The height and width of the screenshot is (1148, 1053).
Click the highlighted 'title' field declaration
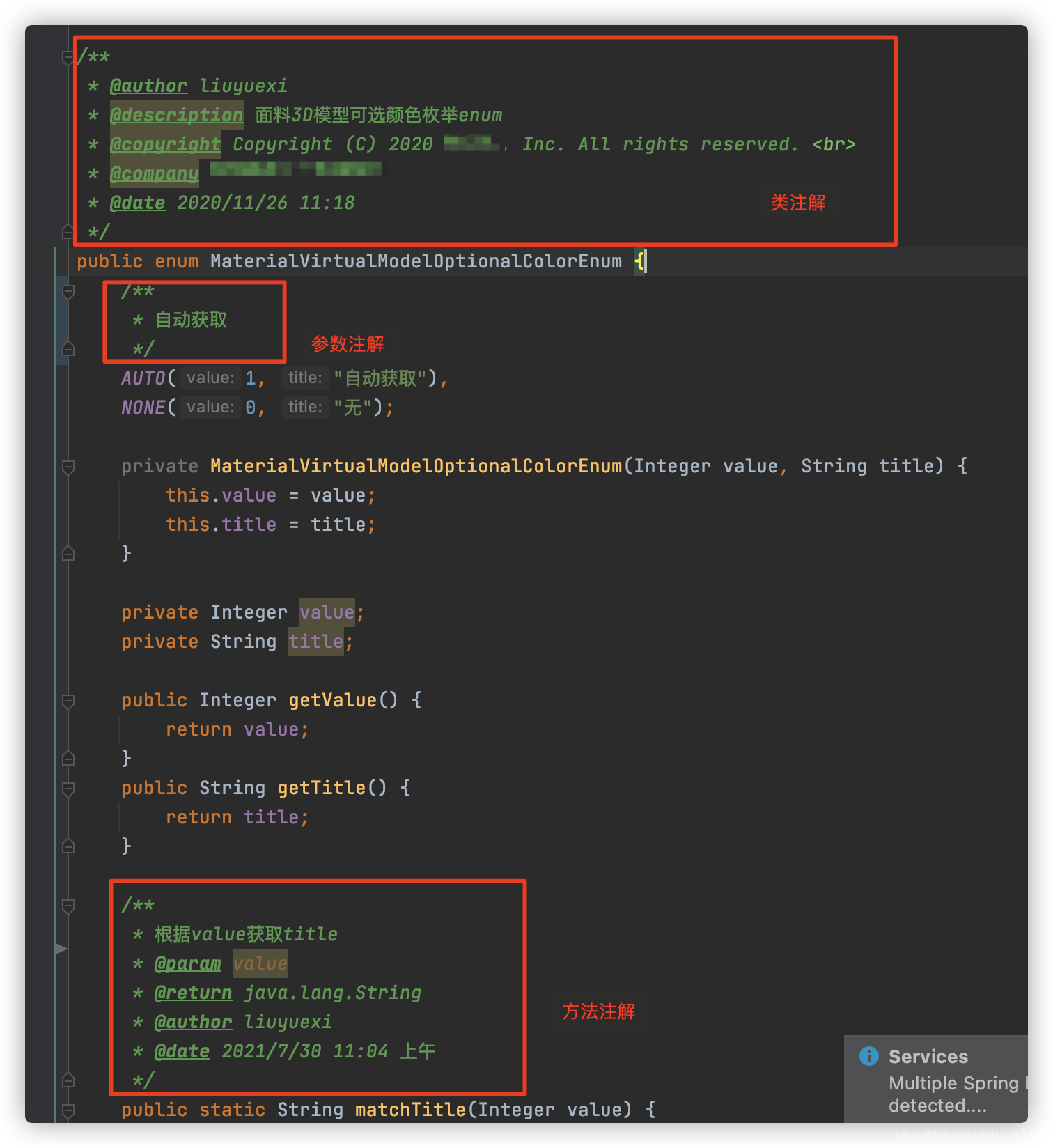(316, 642)
